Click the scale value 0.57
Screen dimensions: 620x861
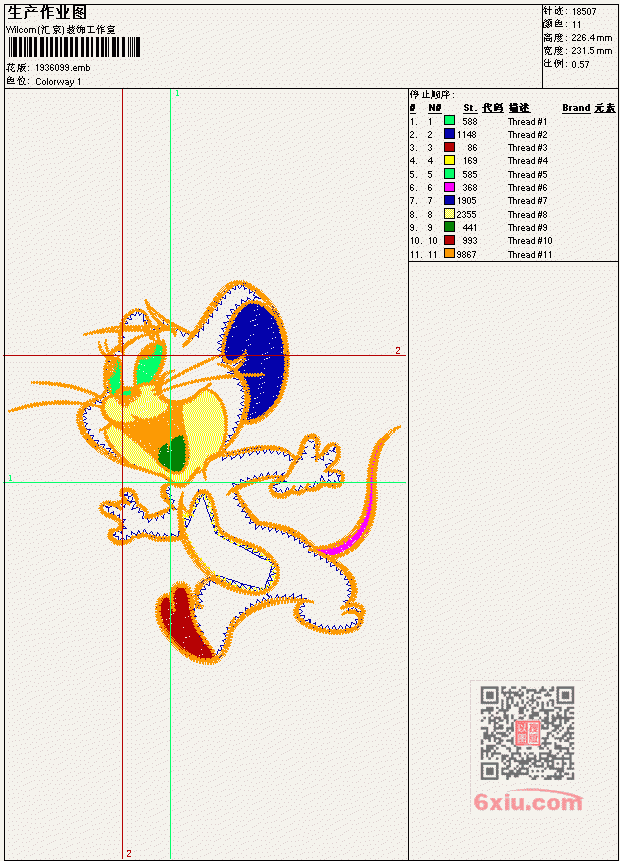coord(580,65)
